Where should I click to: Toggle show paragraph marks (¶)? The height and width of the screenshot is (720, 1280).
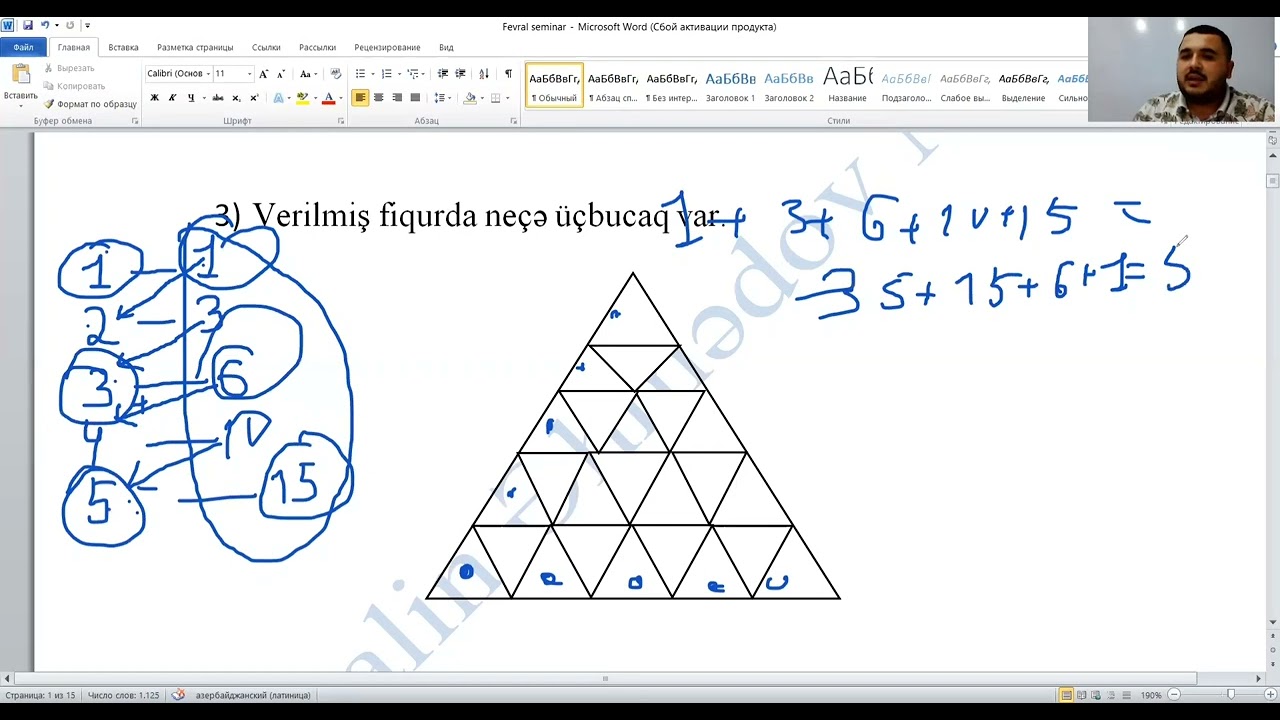point(508,74)
